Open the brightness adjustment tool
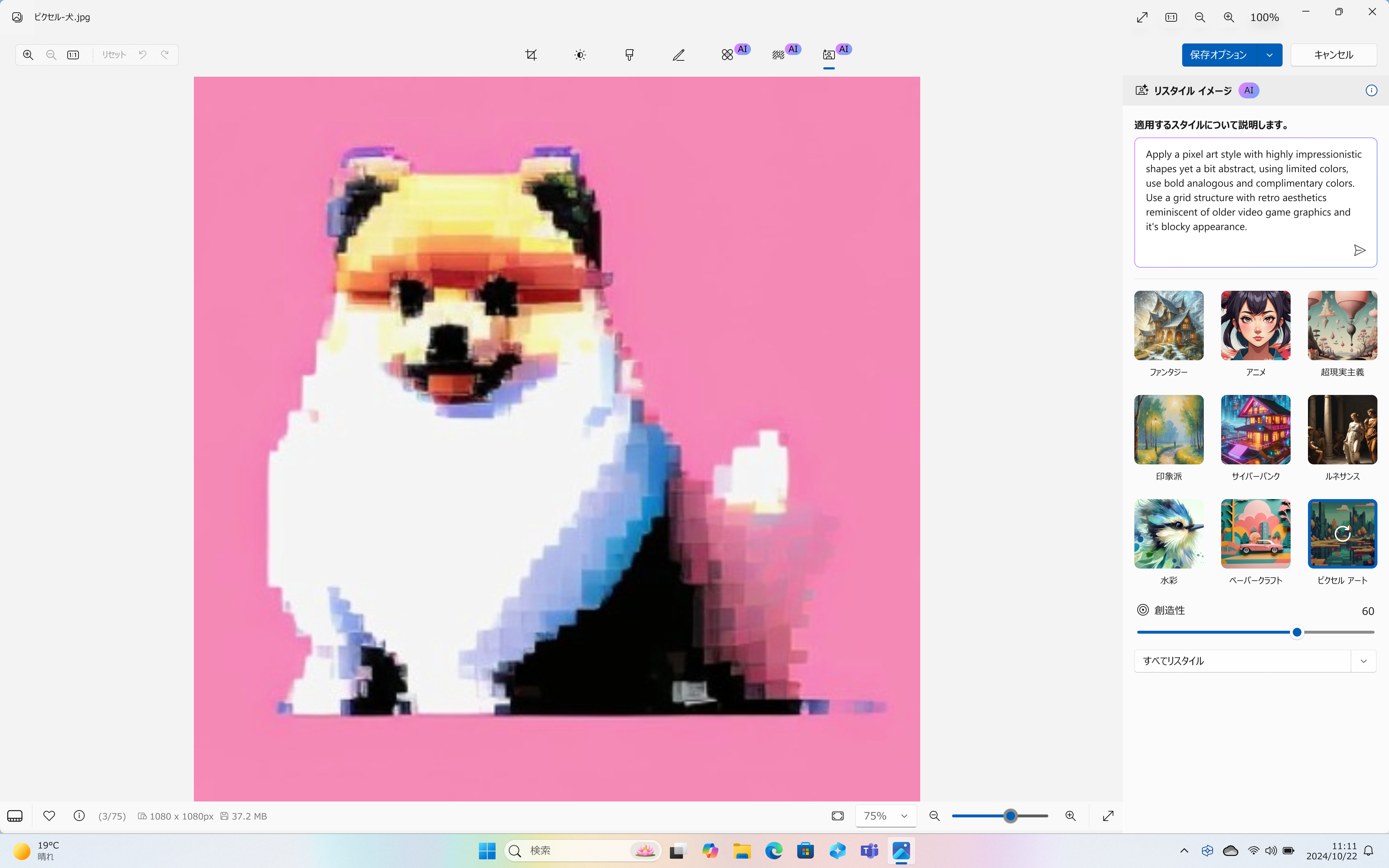 pyautogui.click(x=580, y=55)
